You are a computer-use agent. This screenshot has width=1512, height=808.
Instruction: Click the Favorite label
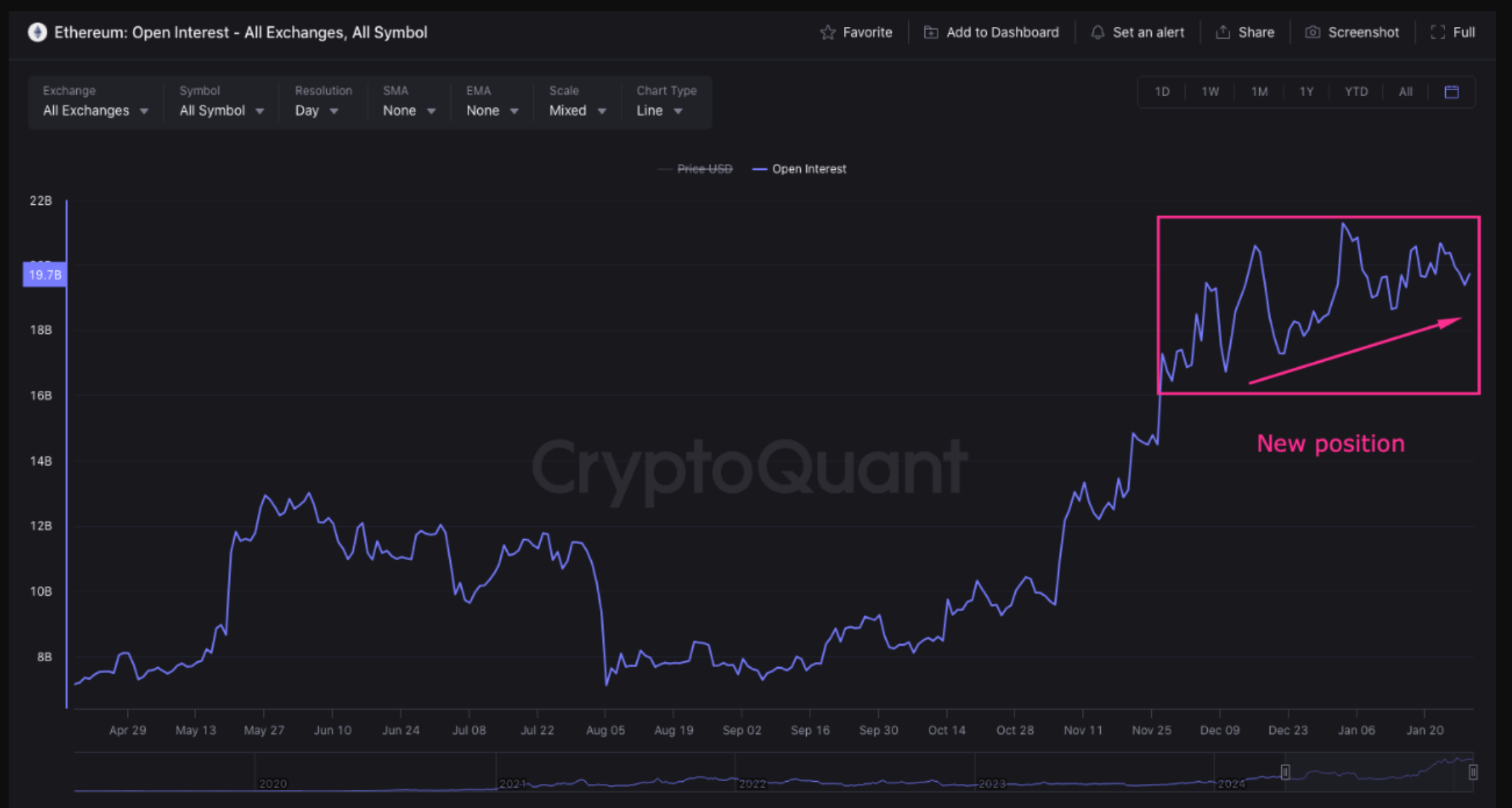(867, 33)
